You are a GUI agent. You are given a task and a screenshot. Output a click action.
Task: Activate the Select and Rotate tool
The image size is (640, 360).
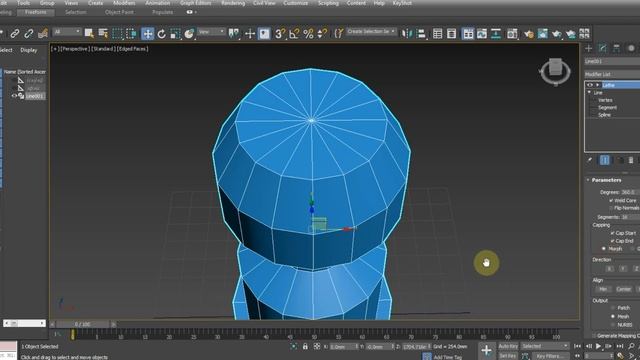162,33
